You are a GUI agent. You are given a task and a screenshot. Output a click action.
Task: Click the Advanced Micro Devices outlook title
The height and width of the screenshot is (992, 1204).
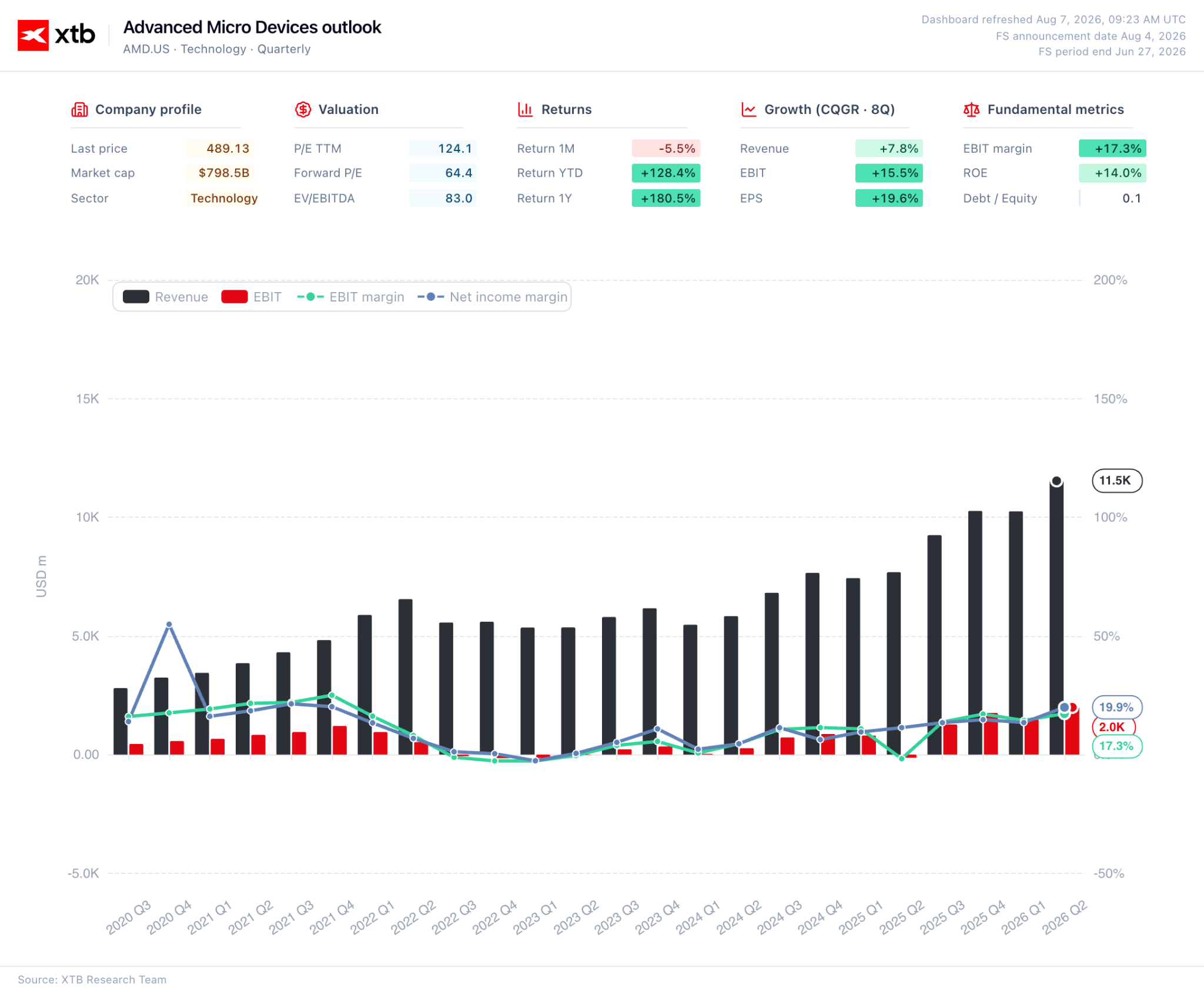252,27
